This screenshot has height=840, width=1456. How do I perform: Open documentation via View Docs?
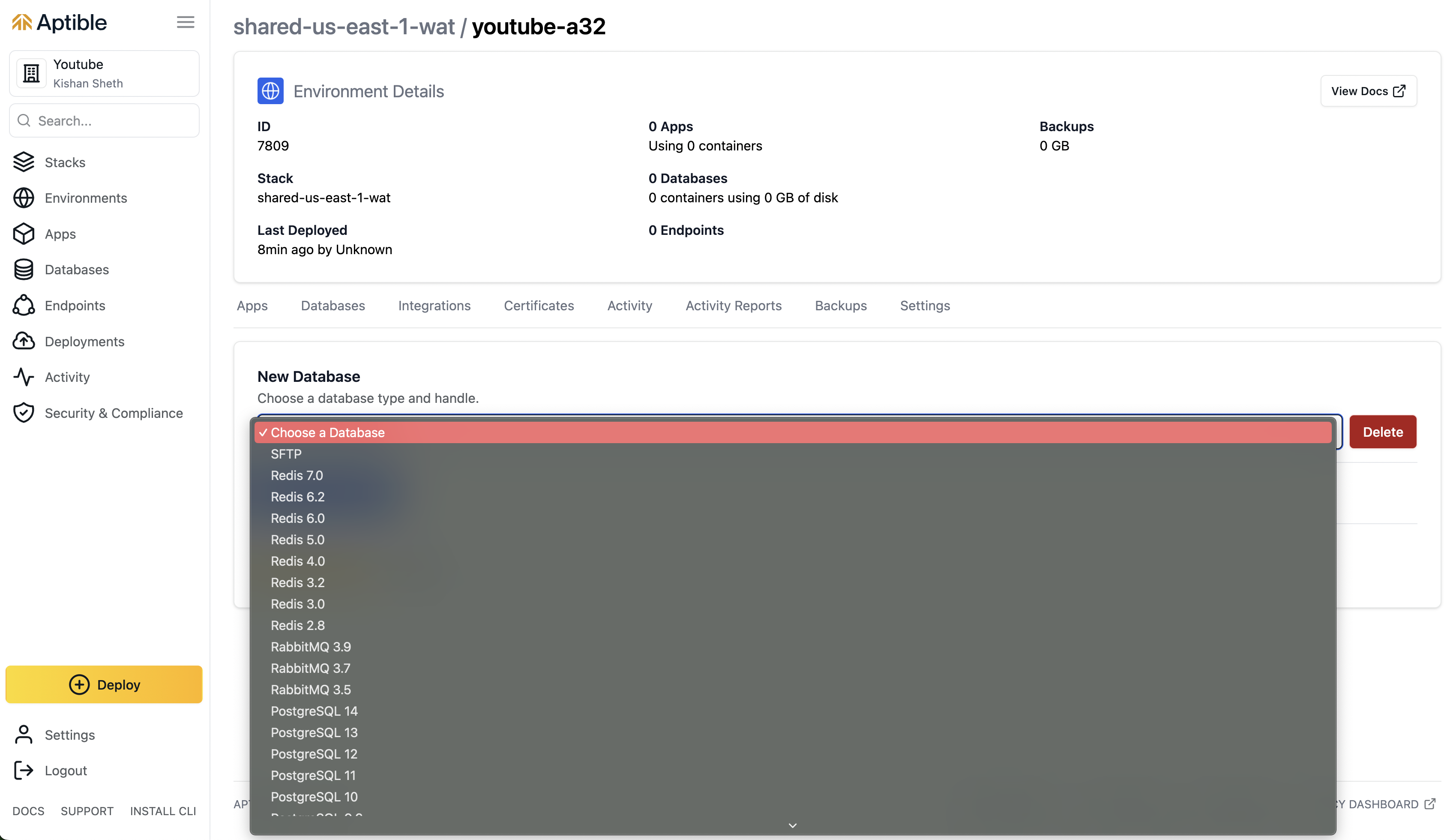pyautogui.click(x=1368, y=90)
